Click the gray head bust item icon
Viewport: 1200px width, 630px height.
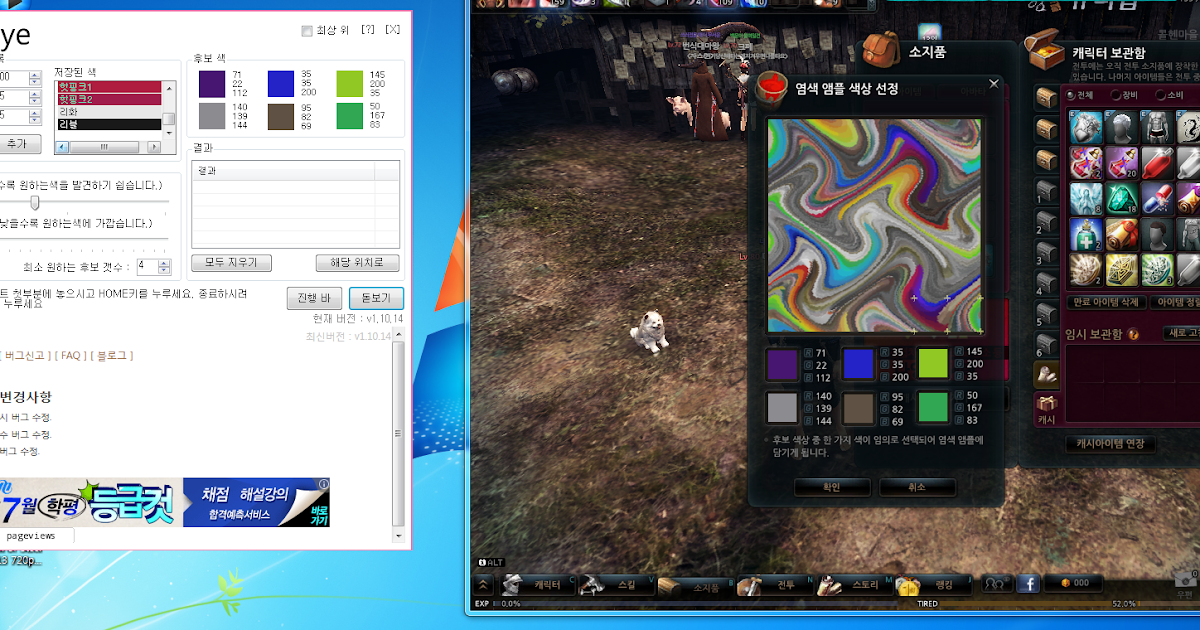[x=1123, y=128]
